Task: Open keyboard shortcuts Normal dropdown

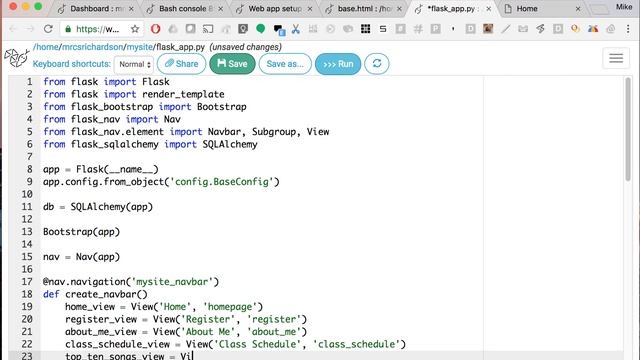Action: pos(134,64)
